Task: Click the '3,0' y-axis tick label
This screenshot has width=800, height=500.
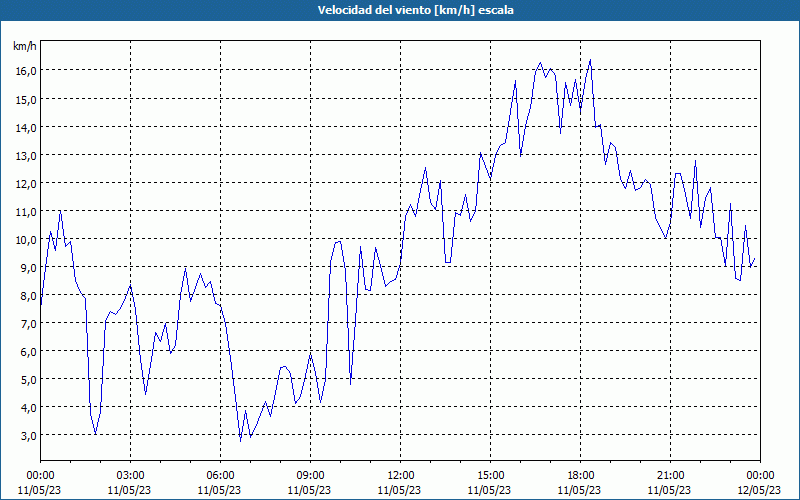Action: click(x=28, y=436)
